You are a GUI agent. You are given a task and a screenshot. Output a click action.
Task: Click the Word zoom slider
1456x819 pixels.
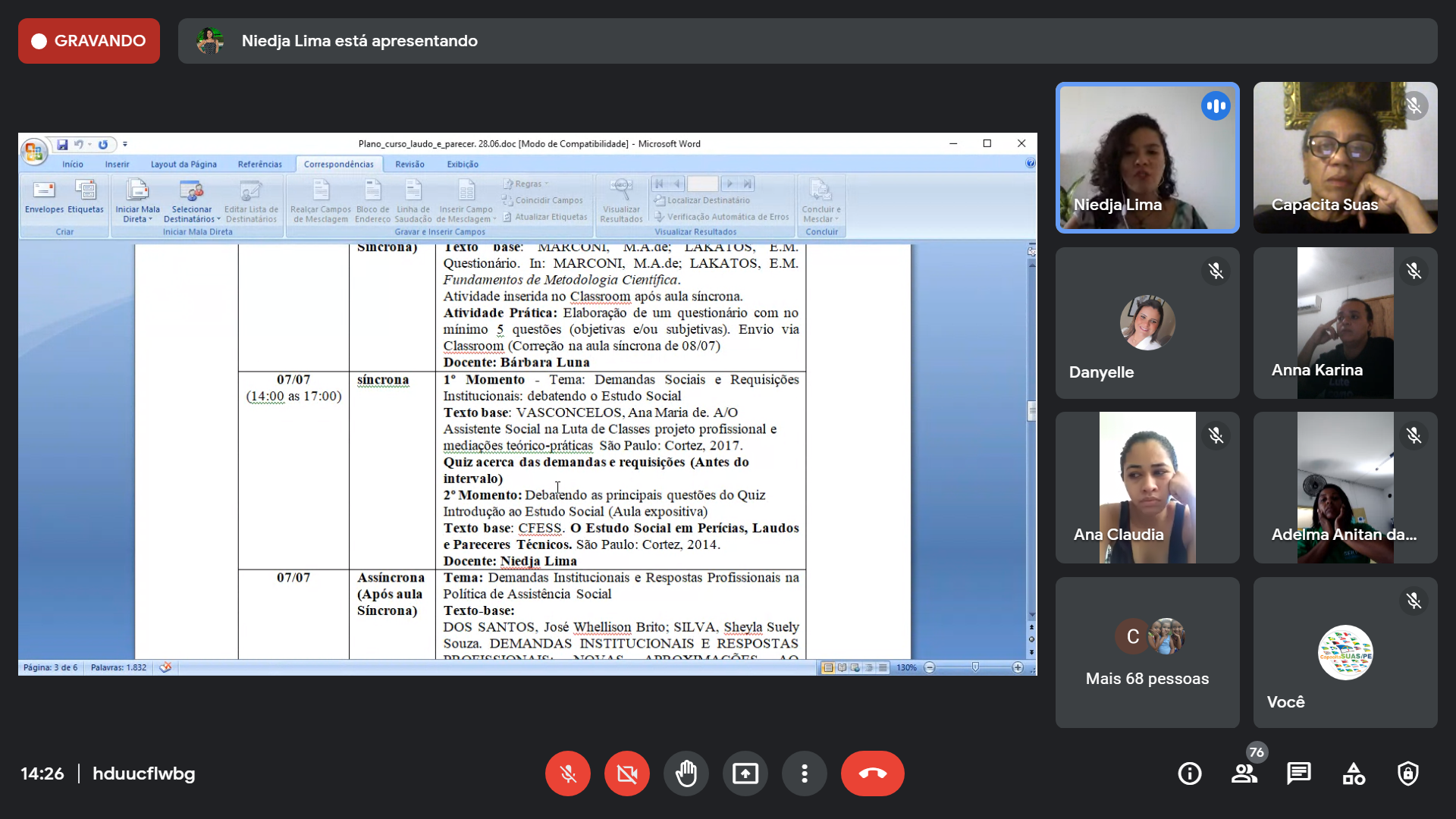point(975,667)
